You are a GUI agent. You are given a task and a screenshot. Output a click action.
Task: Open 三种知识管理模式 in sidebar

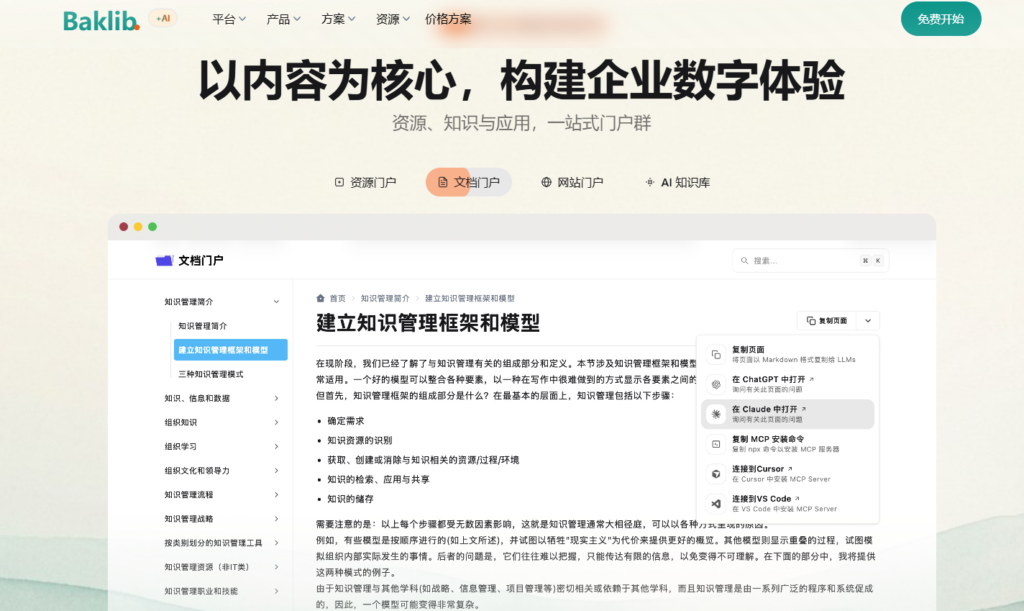210,374
